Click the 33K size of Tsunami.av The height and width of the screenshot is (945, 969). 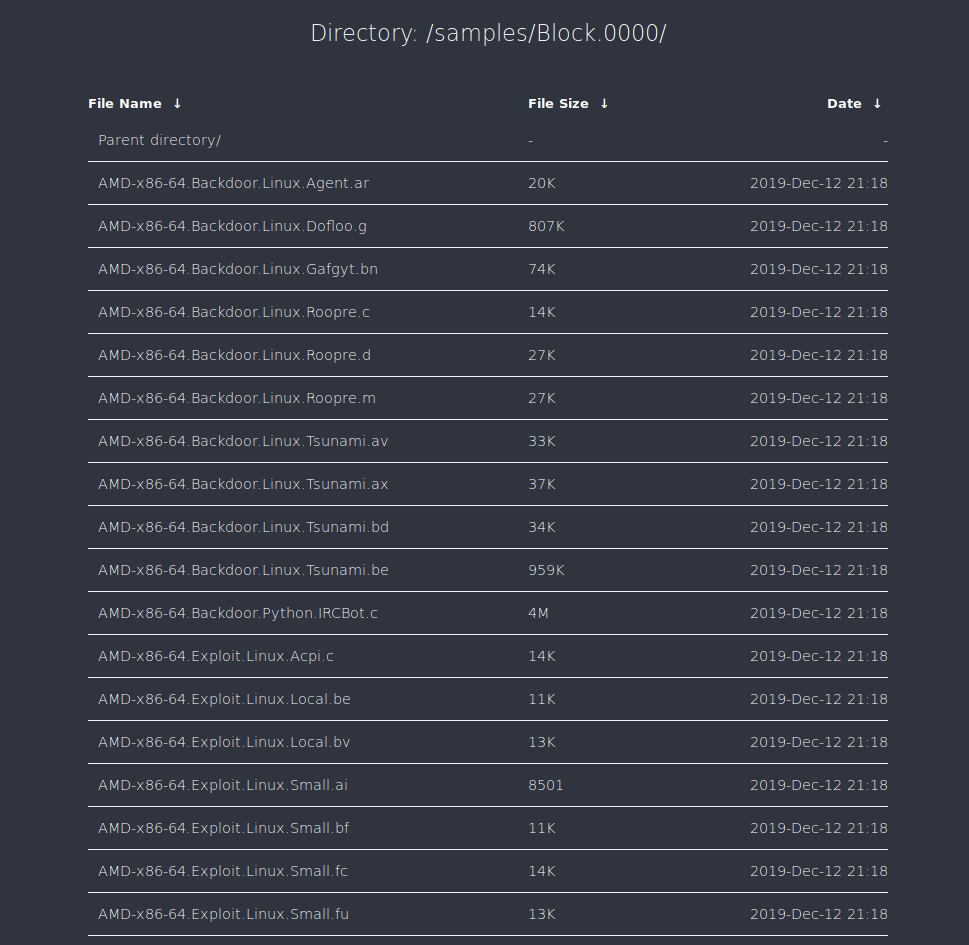pyautogui.click(x=542, y=441)
